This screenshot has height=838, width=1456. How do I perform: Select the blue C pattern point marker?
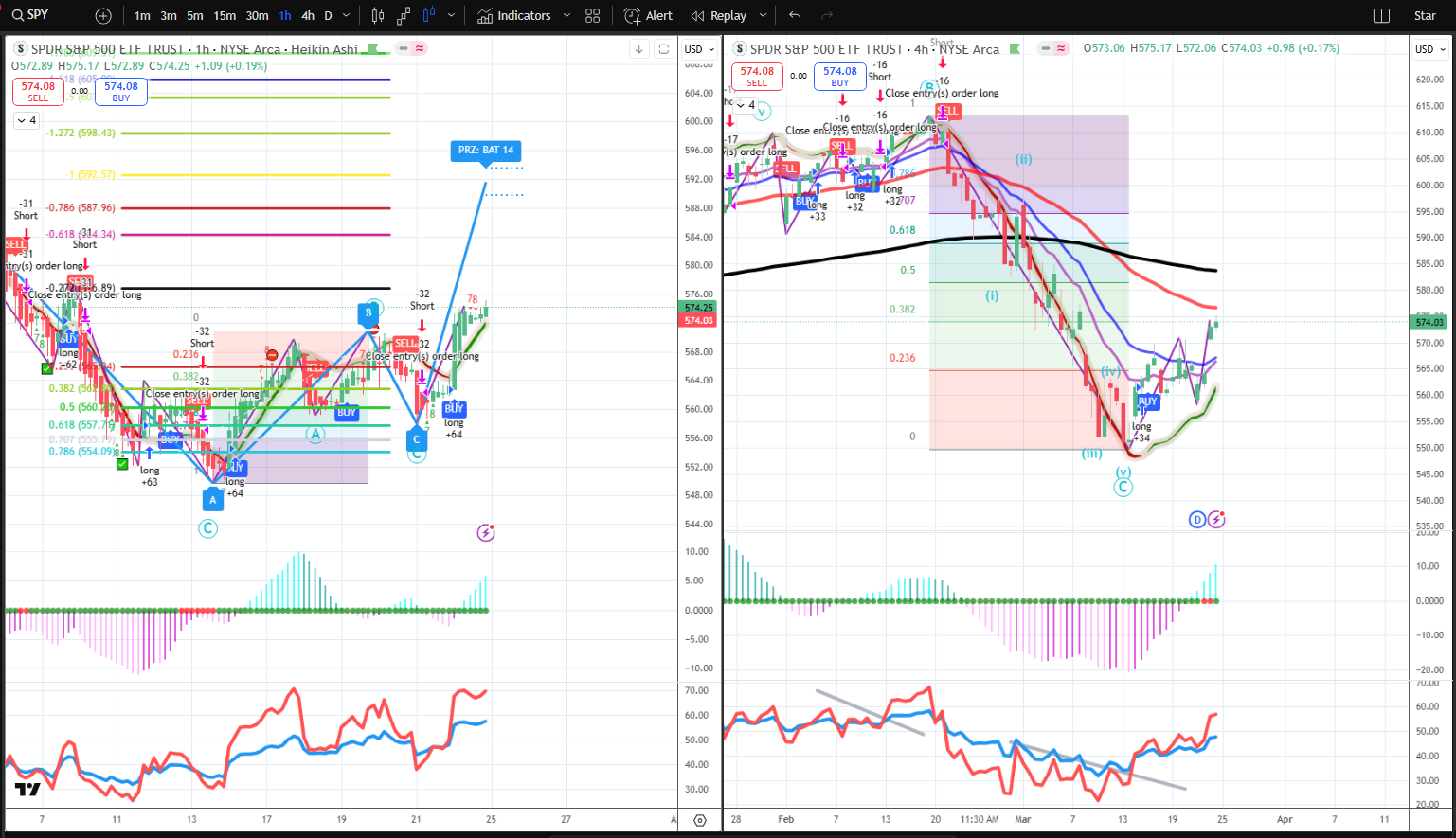coord(416,438)
